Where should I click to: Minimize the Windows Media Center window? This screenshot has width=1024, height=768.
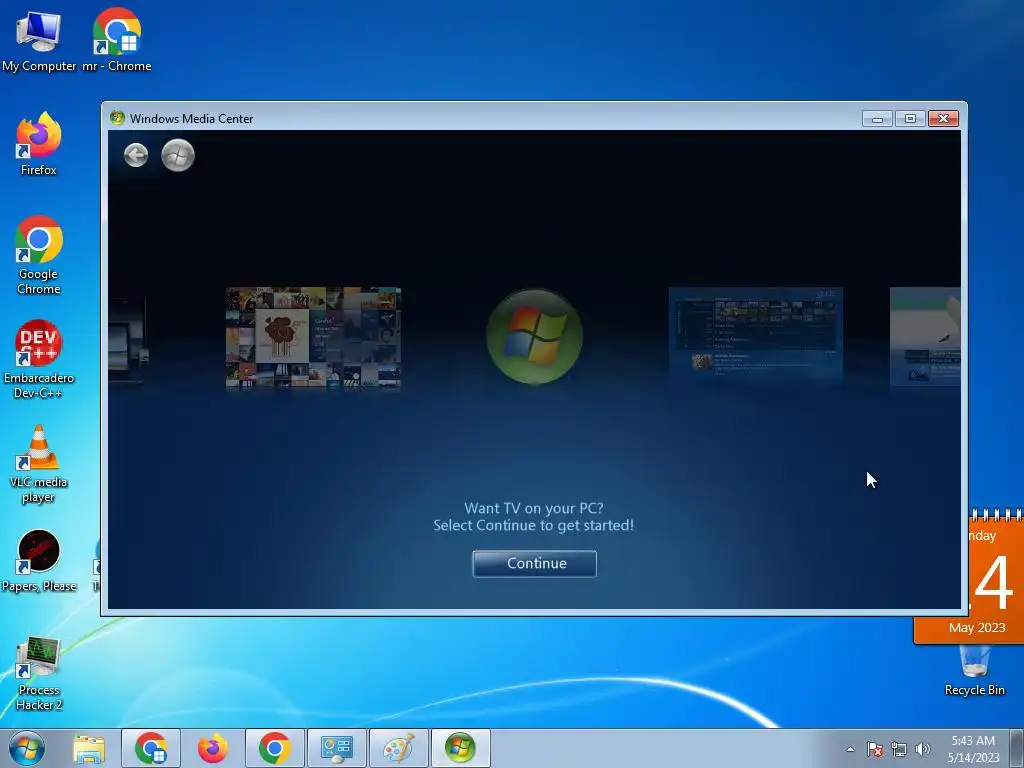point(877,119)
